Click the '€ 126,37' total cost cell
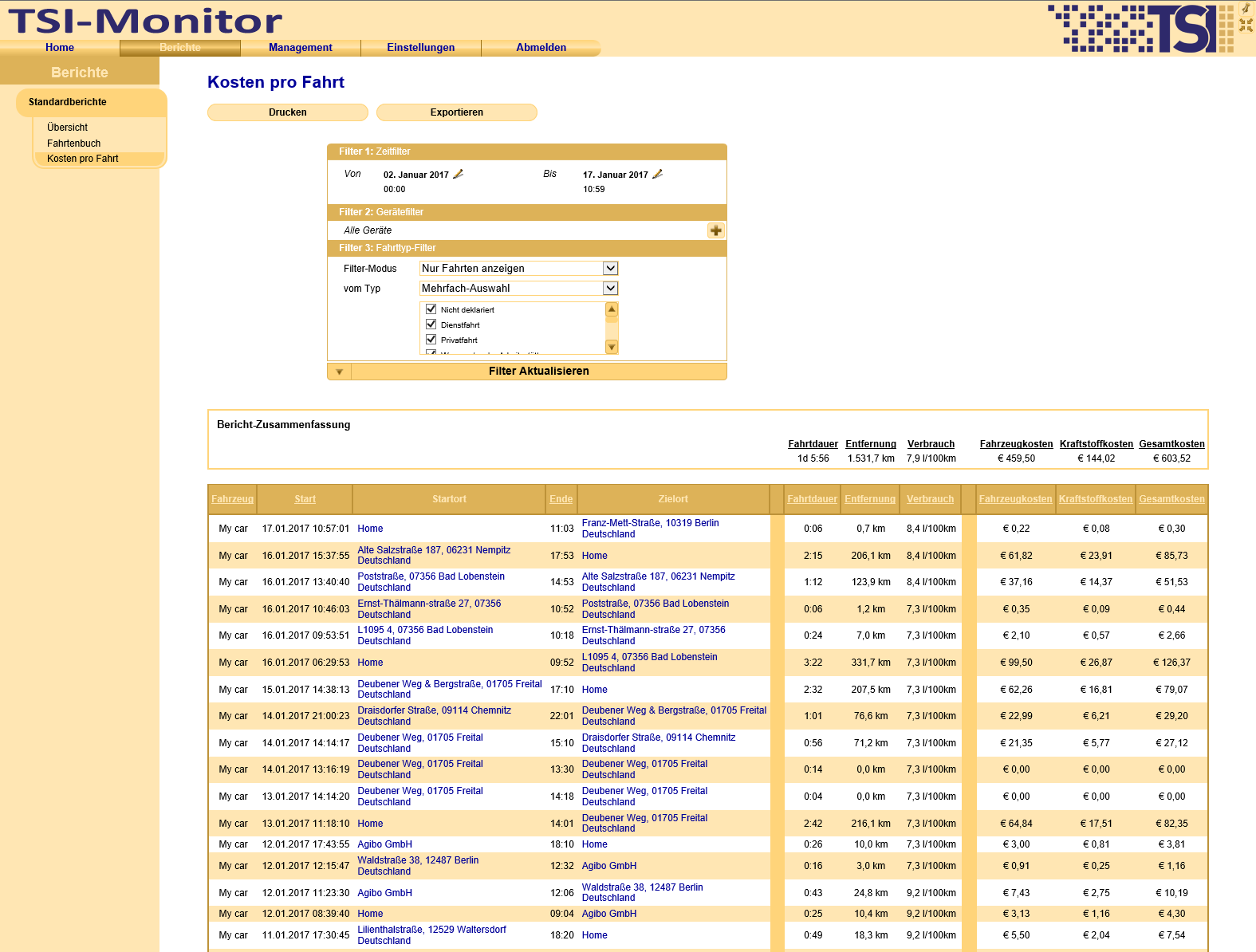 tap(1171, 663)
